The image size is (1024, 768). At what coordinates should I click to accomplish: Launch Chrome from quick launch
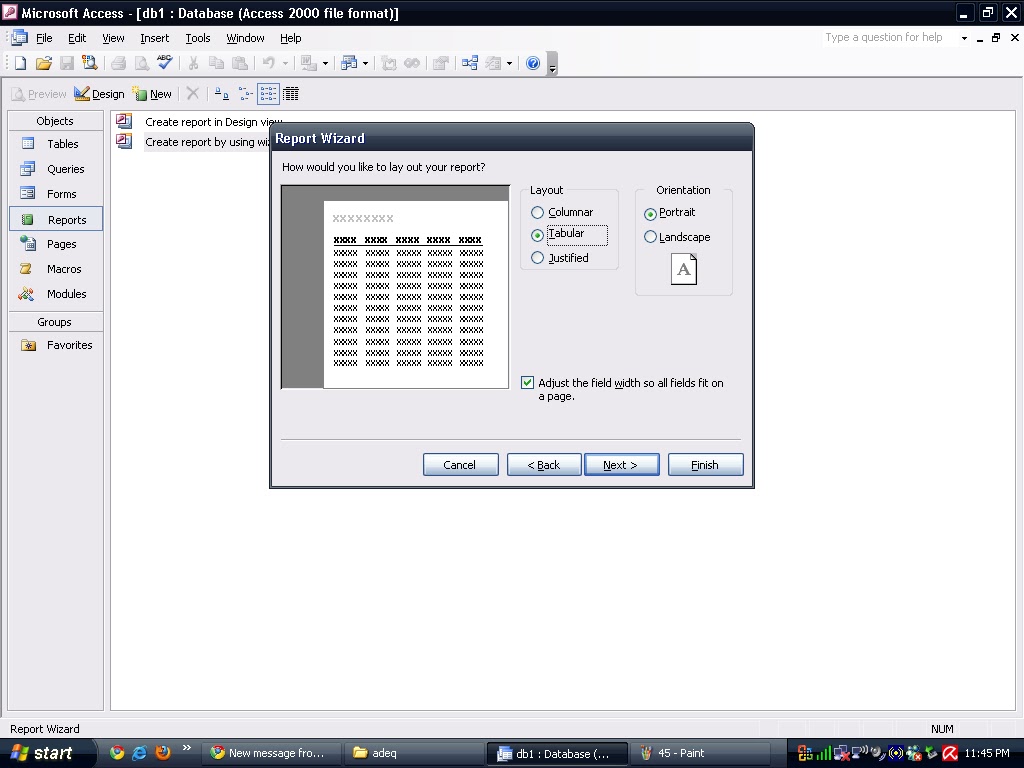[117, 752]
